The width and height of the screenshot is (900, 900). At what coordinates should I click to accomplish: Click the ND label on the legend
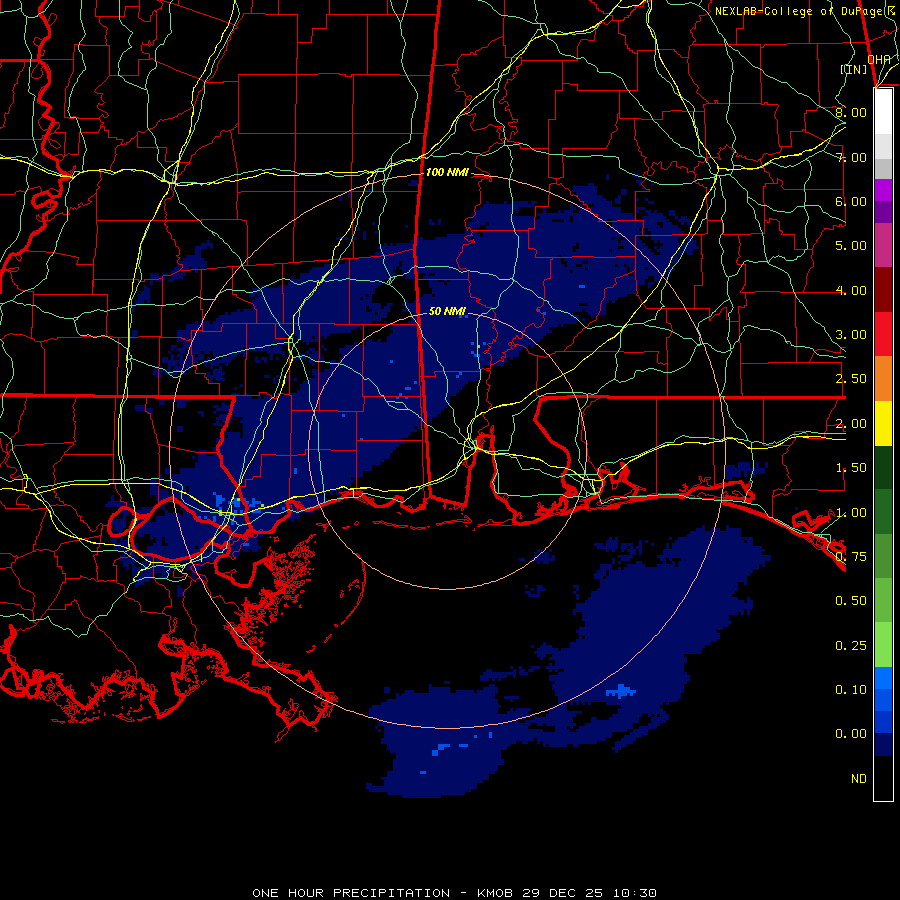point(859,779)
